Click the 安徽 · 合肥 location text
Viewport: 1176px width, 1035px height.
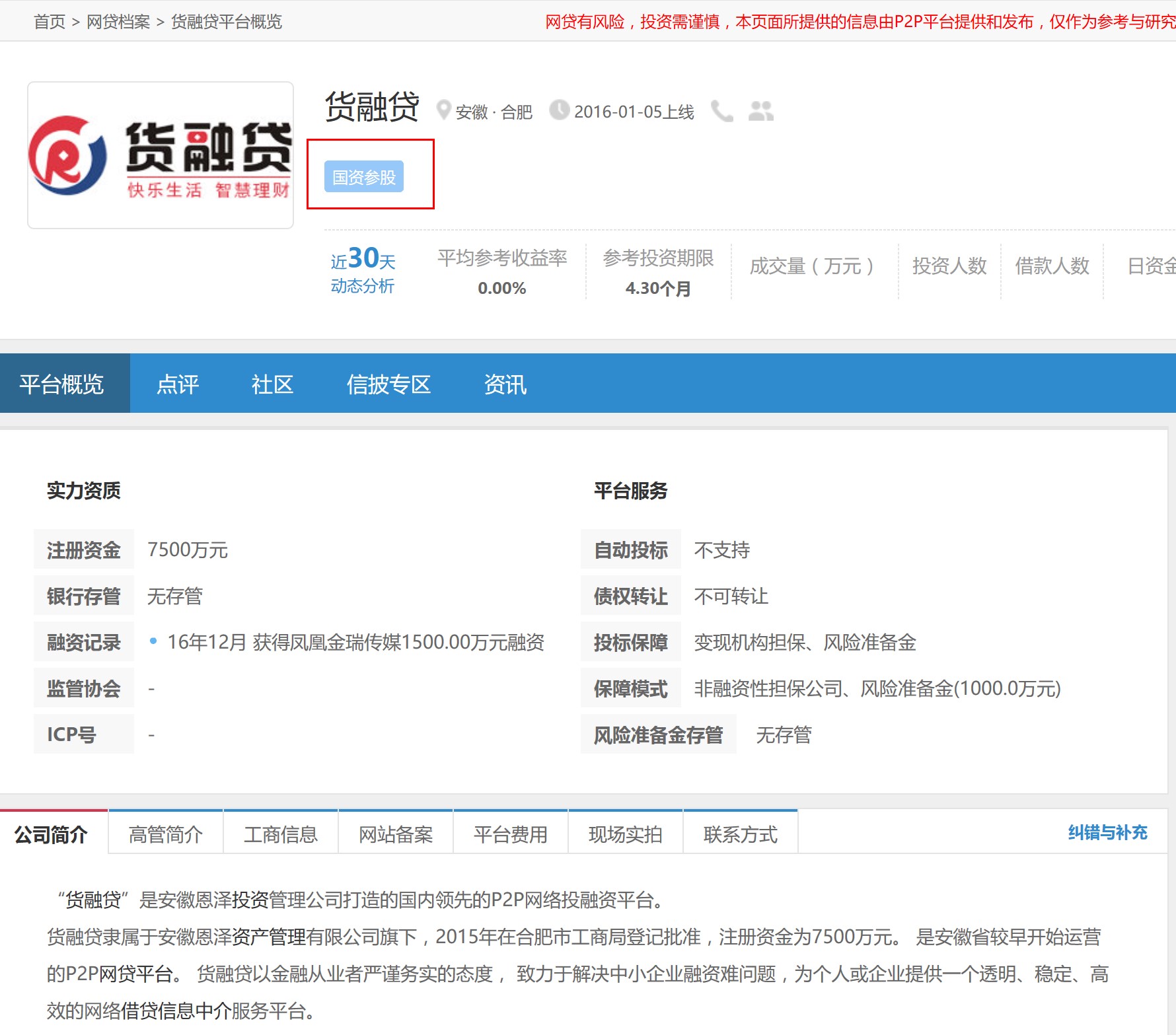(x=494, y=112)
